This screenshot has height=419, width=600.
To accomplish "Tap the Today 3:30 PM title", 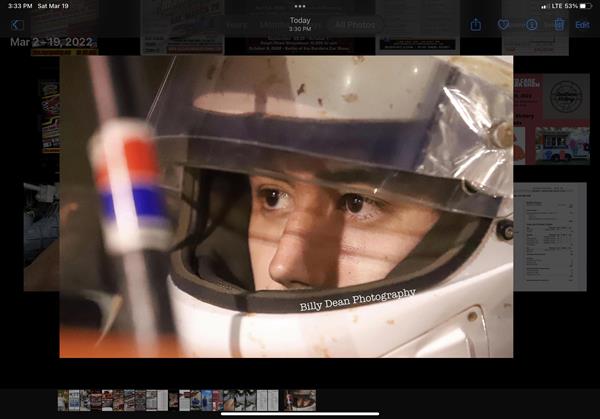I will click(x=300, y=24).
